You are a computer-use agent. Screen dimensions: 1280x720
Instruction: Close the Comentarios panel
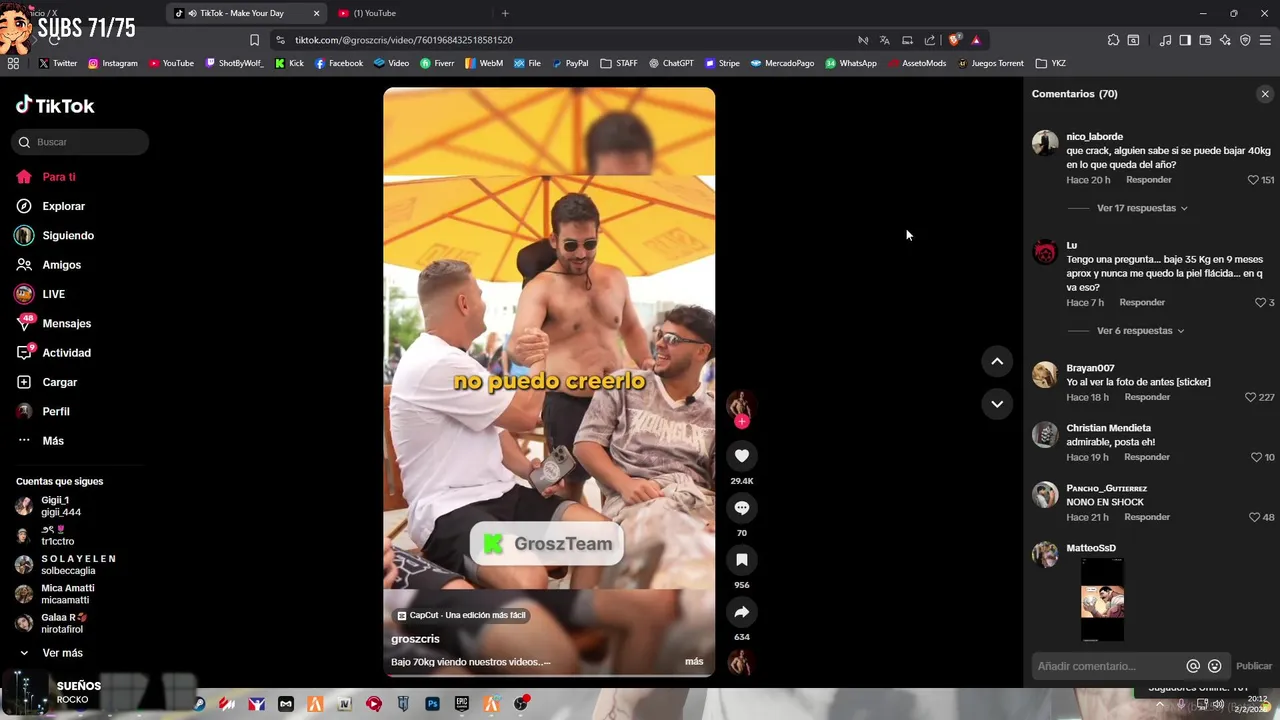[x=1265, y=94]
